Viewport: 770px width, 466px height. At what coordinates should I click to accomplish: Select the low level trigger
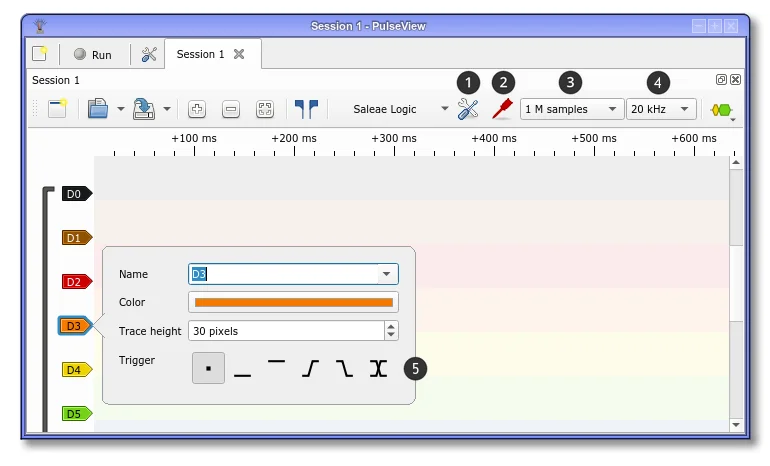[242, 368]
